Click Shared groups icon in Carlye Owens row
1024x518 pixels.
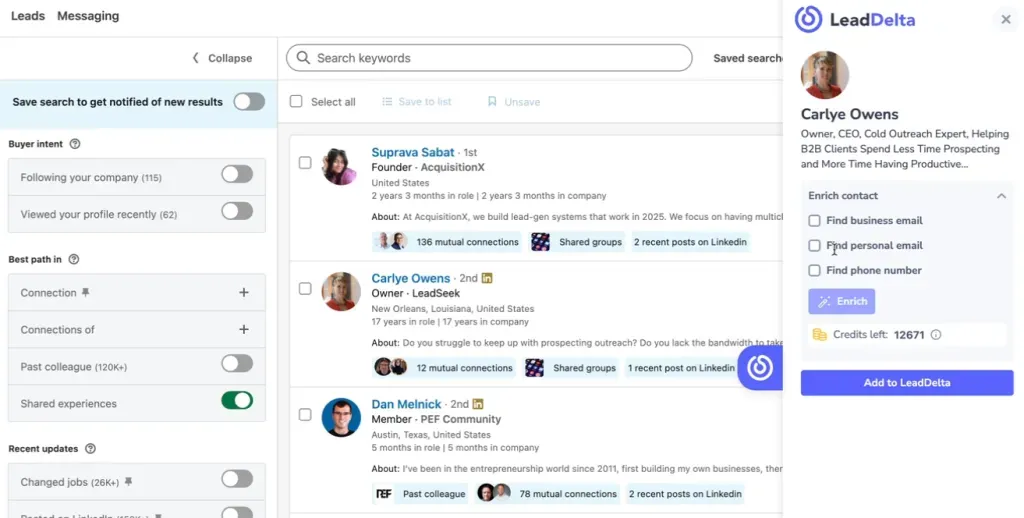point(534,368)
